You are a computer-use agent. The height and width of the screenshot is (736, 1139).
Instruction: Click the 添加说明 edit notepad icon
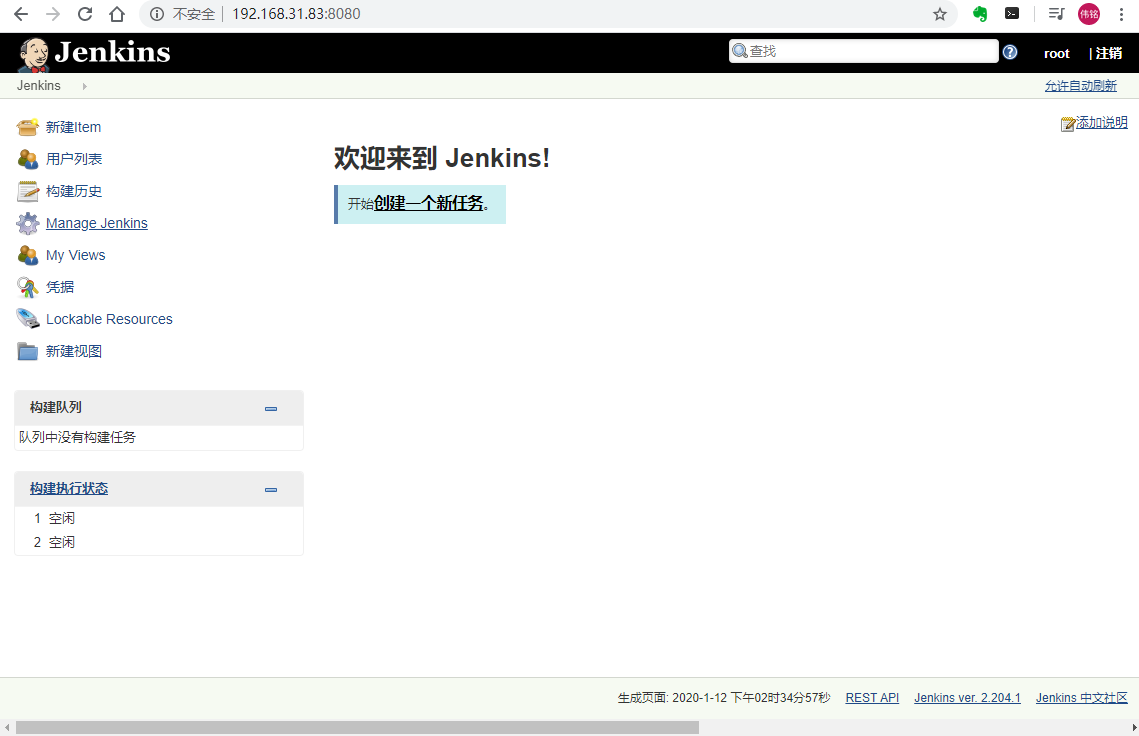pos(1068,124)
